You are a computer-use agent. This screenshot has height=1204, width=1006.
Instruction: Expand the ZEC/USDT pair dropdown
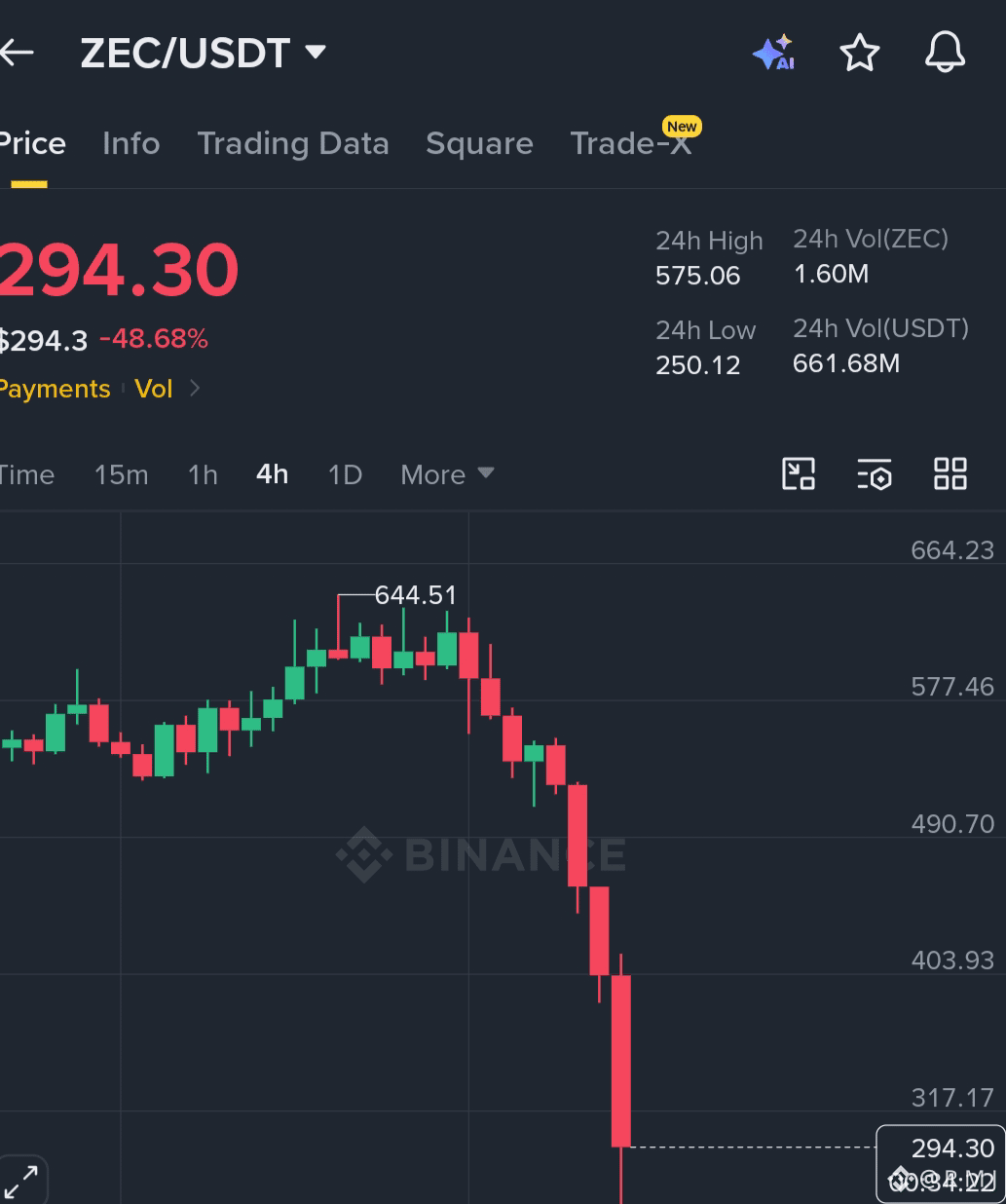[x=316, y=52]
